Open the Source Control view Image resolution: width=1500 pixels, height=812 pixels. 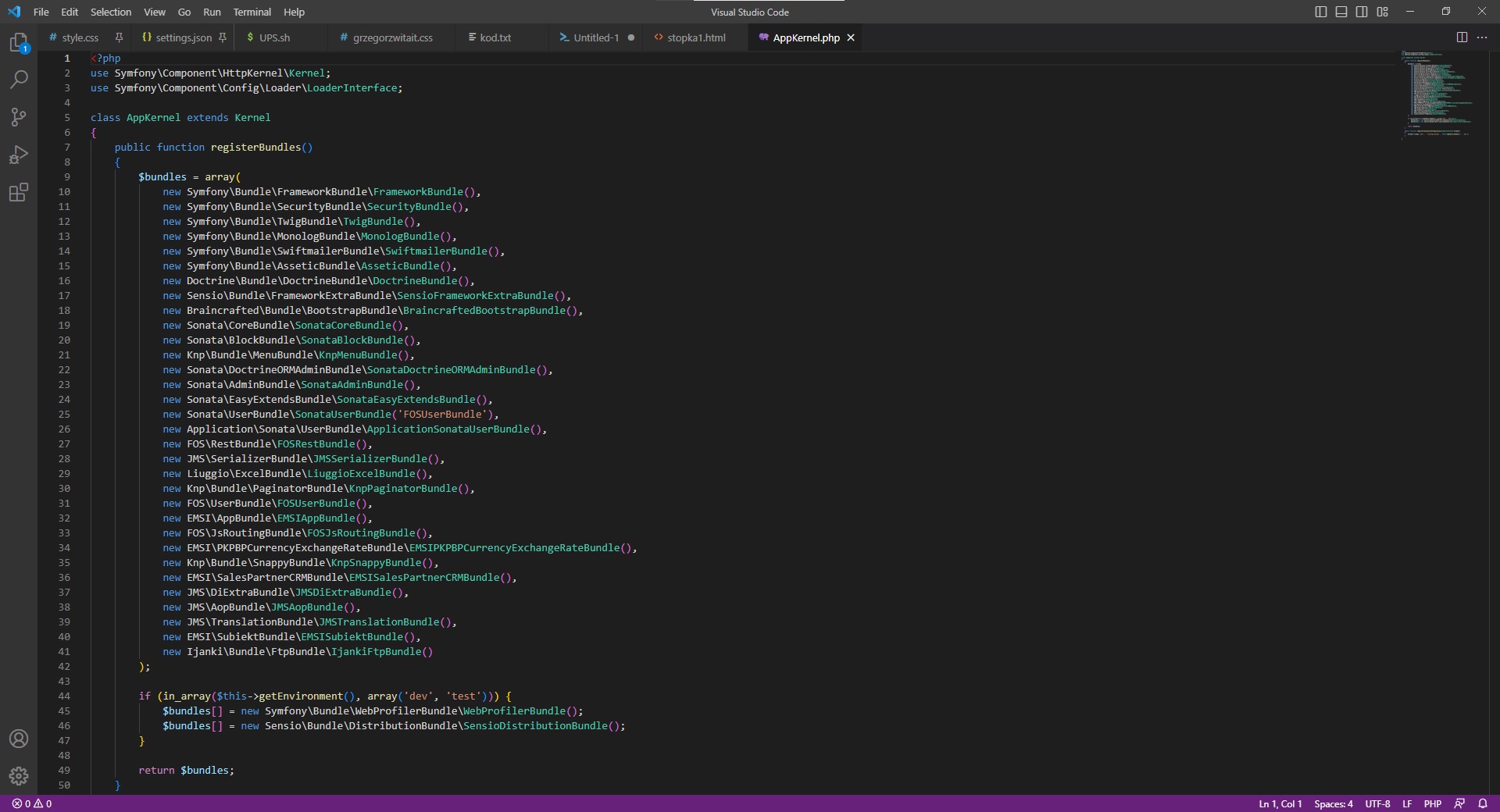point(19,117)
